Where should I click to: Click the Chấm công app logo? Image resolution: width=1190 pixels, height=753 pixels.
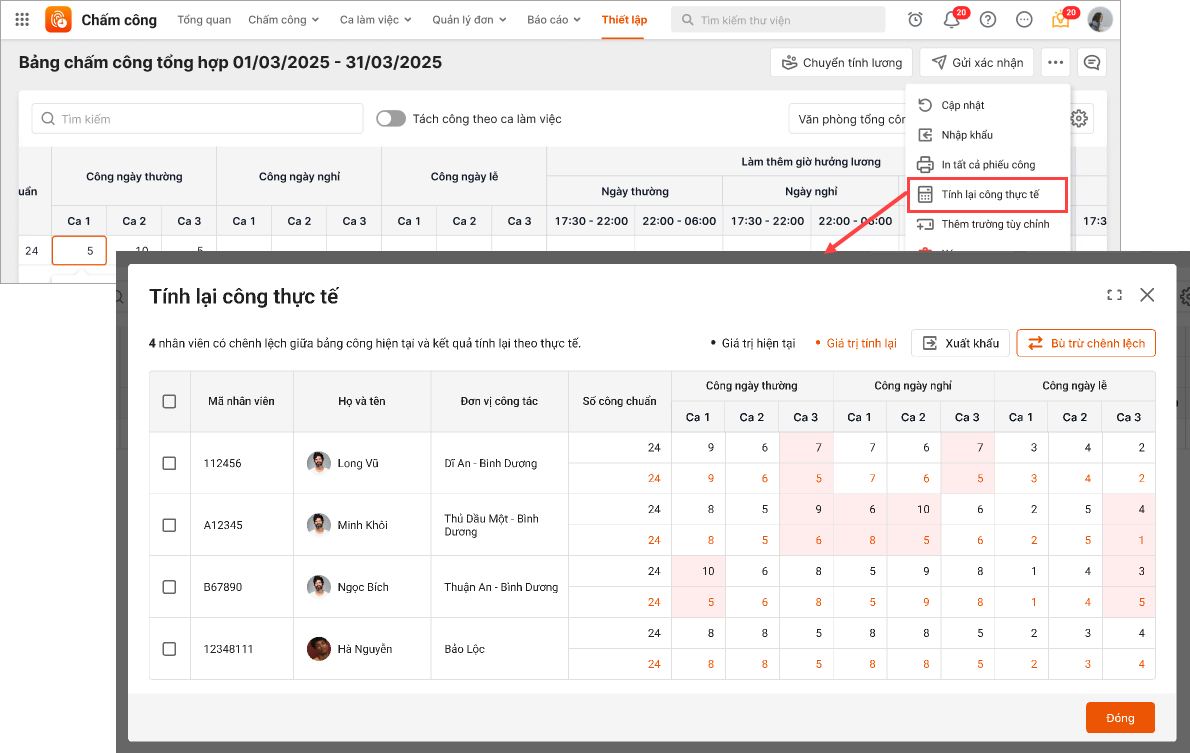(x=58, y=20)
